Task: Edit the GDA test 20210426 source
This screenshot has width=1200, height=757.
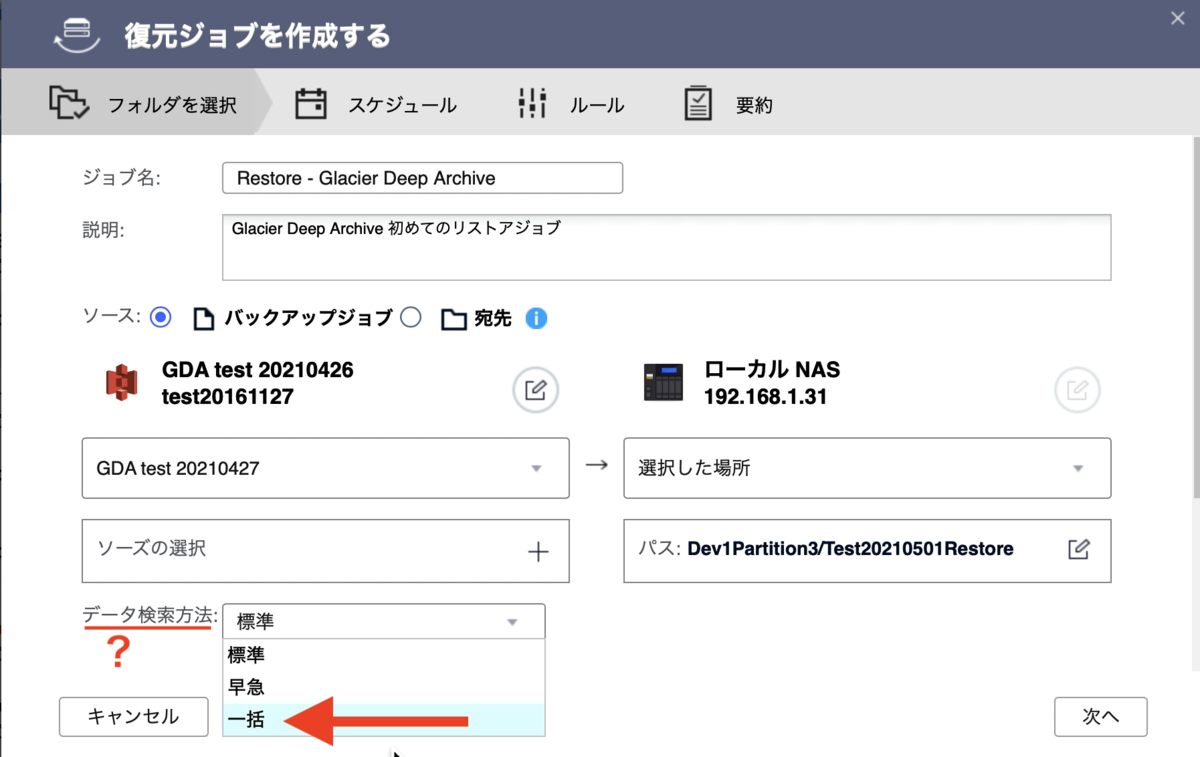Action: (536, 390)
